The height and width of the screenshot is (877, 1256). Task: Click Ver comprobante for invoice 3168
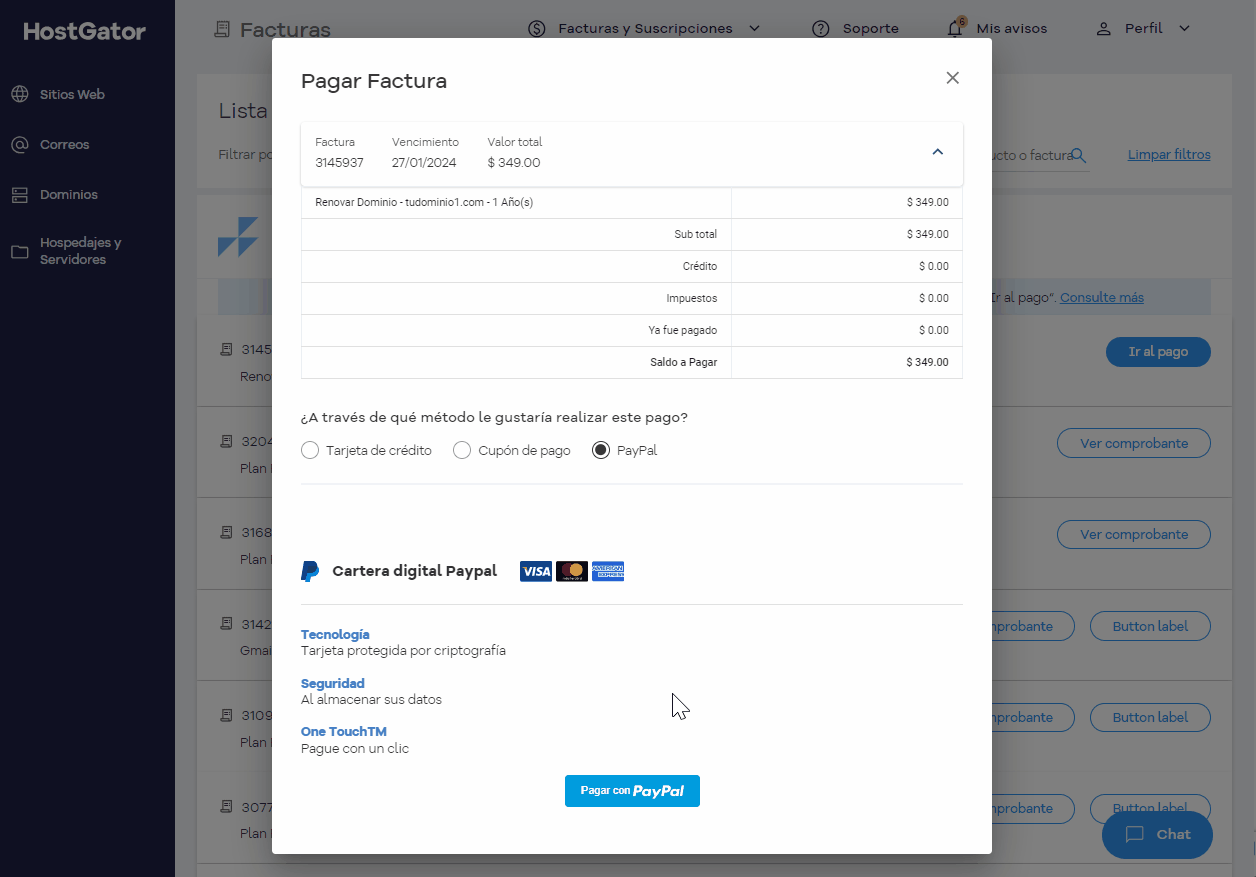click(1134, 534)
